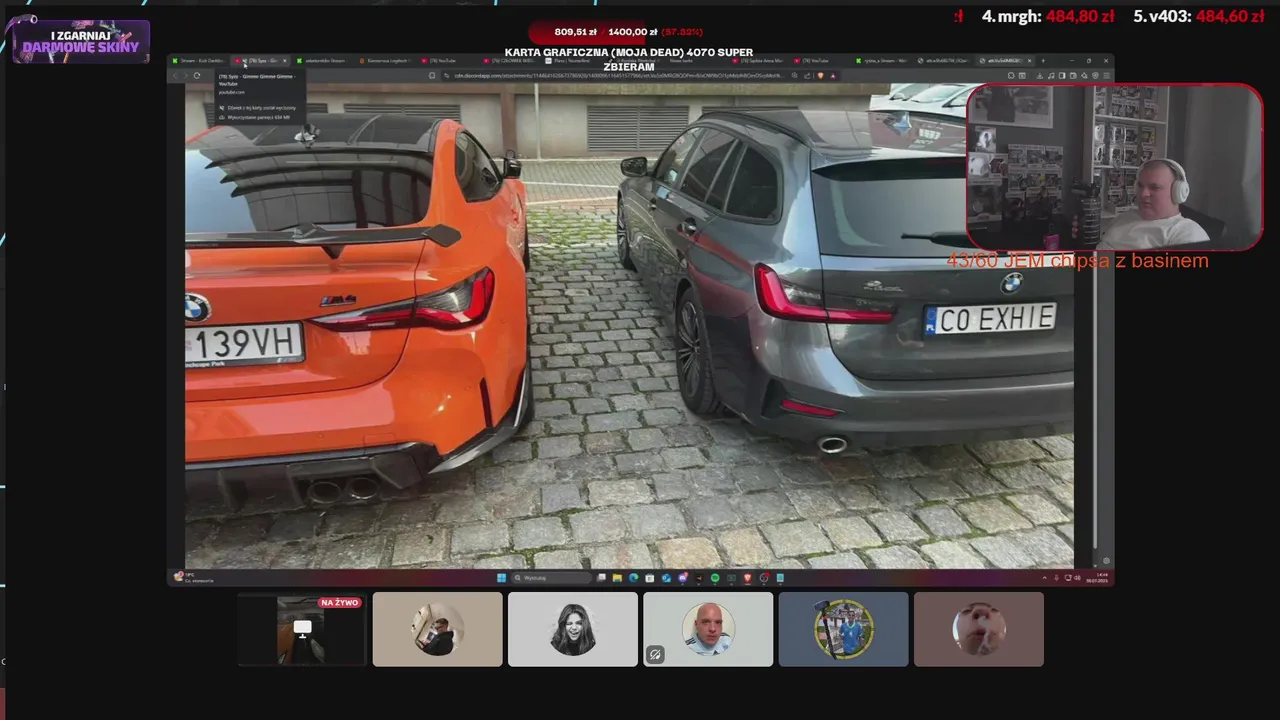This screenshot has width=1280, height=720.
Task: Click the streamer webcam overlay
Action: pyautogui.click(x=1114, y=167)
